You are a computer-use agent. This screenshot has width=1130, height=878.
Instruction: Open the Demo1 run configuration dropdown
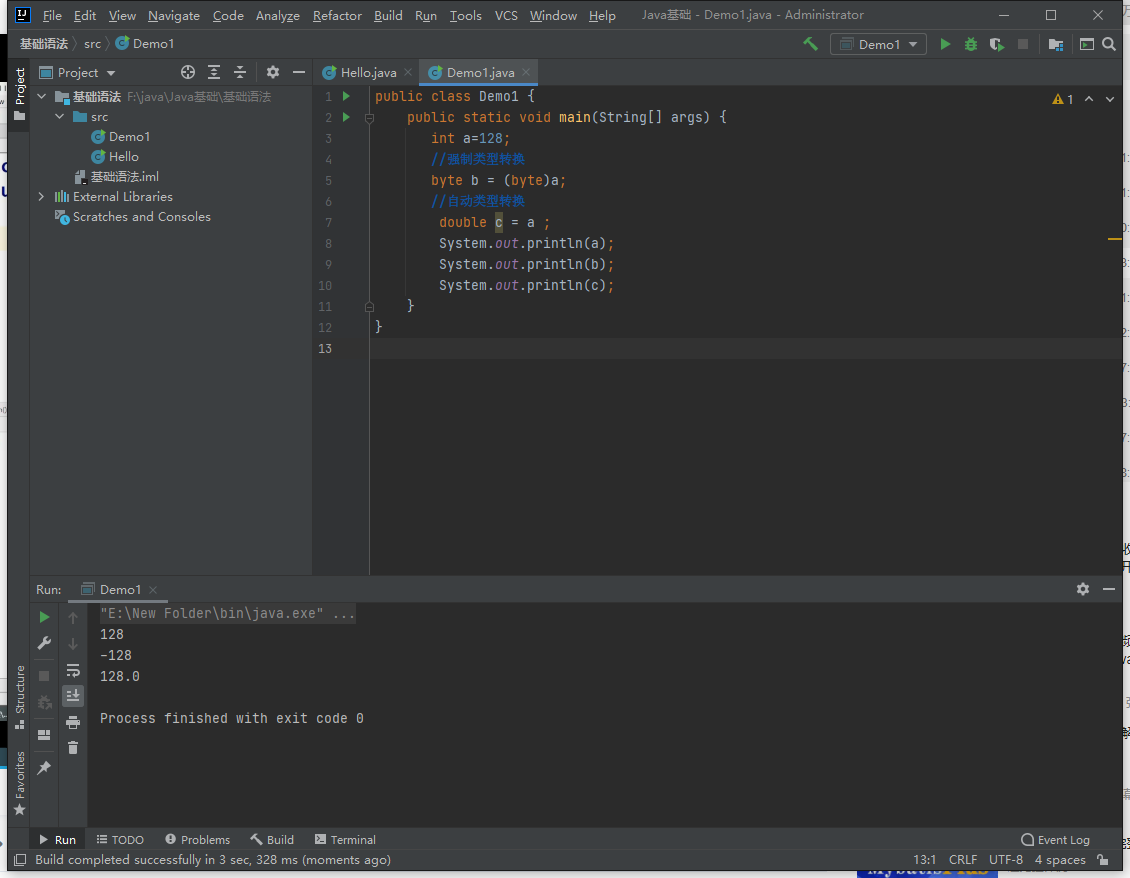tap(878, 44)
